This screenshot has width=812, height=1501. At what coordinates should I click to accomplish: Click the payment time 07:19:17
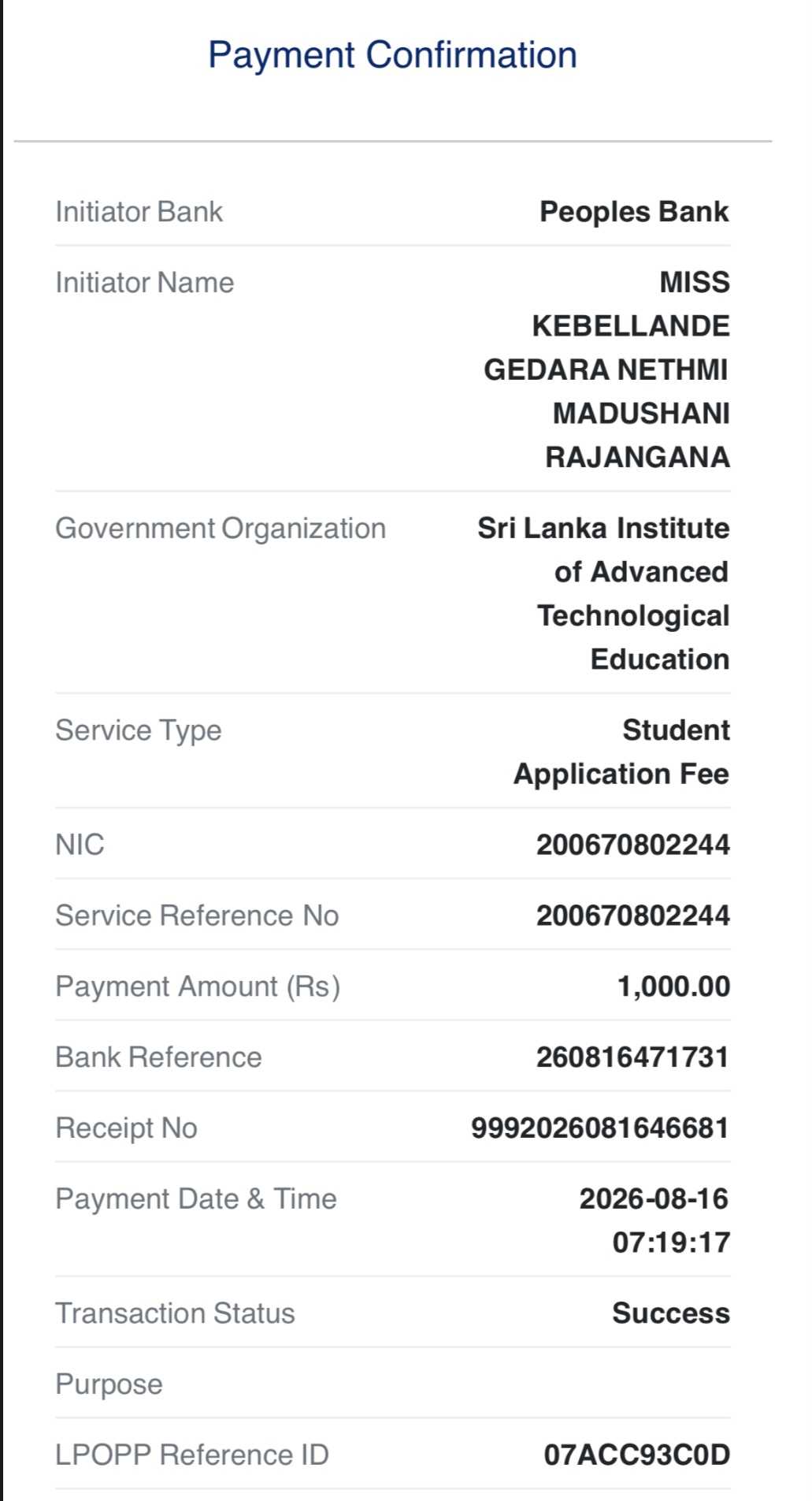[672, 1243]
